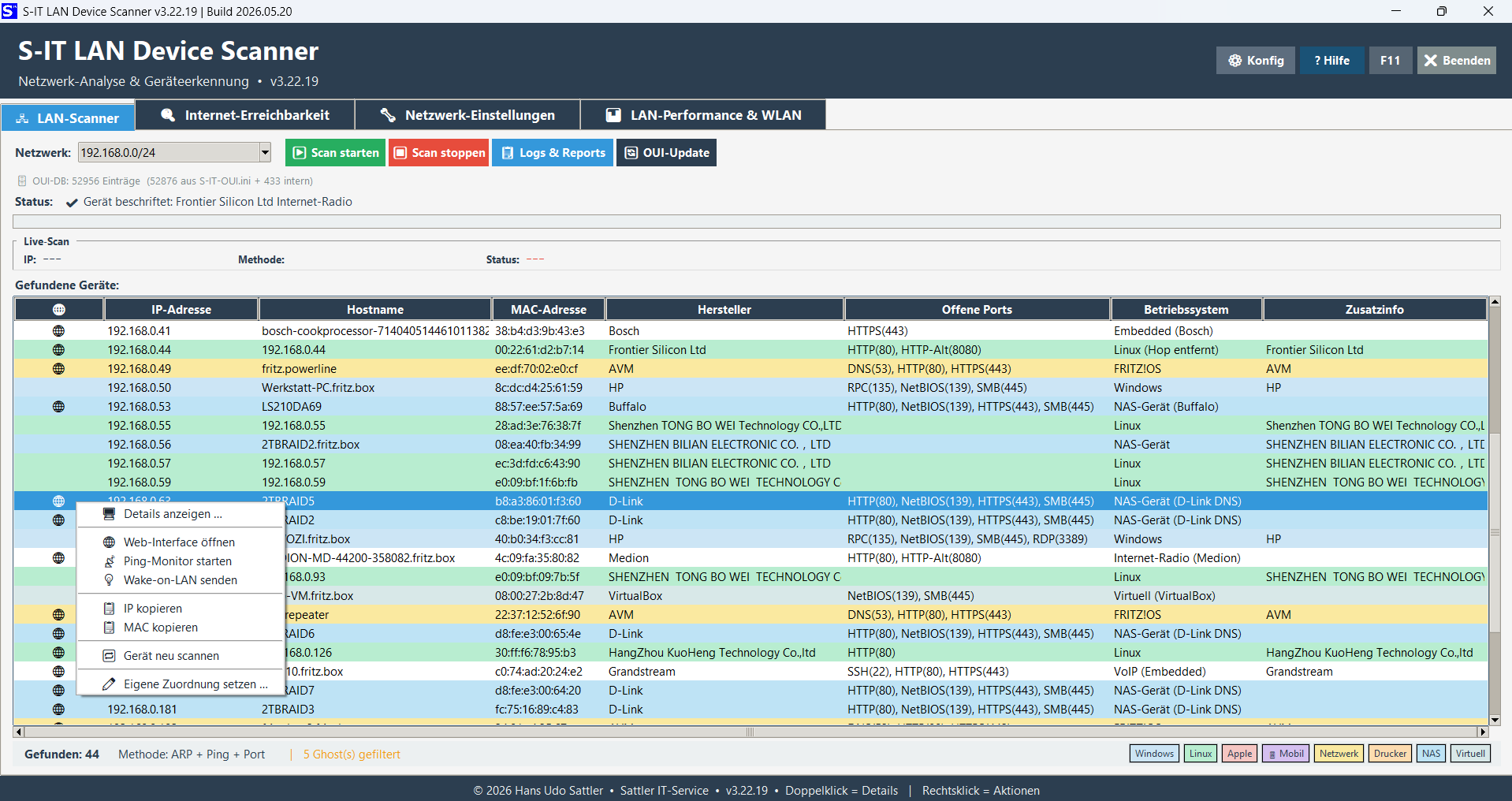The image size is (1512, 801).
Task: Click the globe icon in the Grandstream row
Action: [58, 672]
